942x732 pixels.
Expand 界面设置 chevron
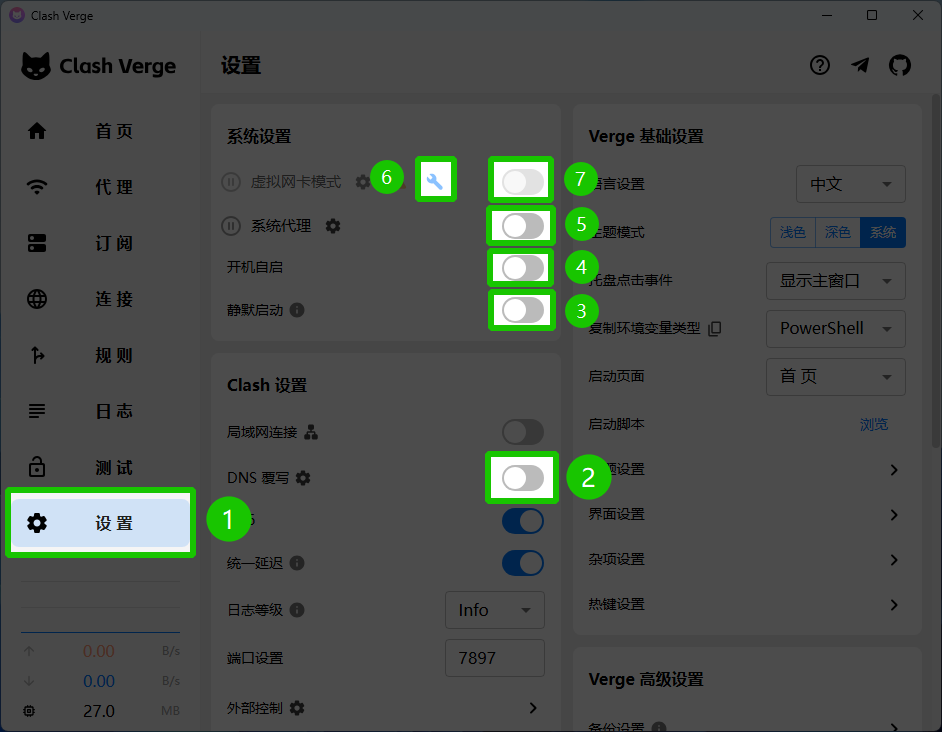(894, 515)
